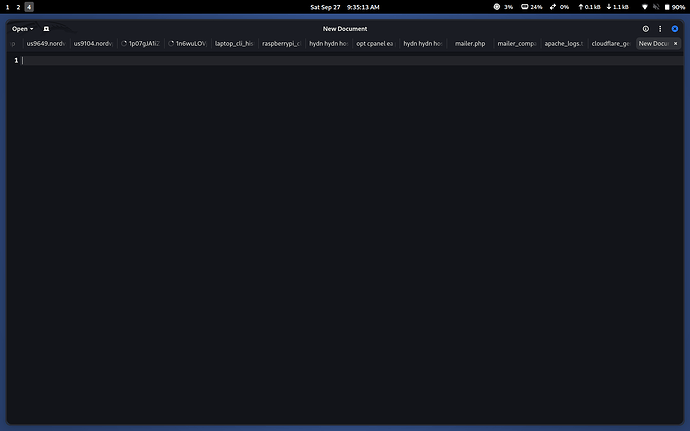Switch to the cloudflare_ge tab
690x431 pixels.
pos(609,44)
